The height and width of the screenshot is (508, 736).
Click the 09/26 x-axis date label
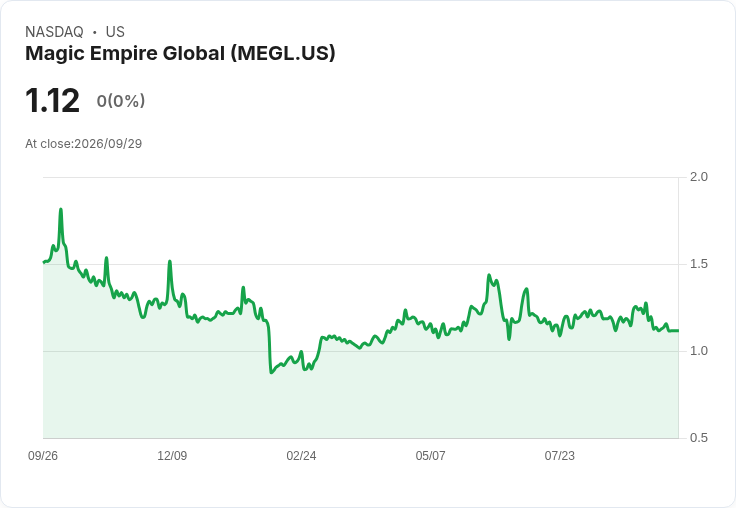pos(43,455)
